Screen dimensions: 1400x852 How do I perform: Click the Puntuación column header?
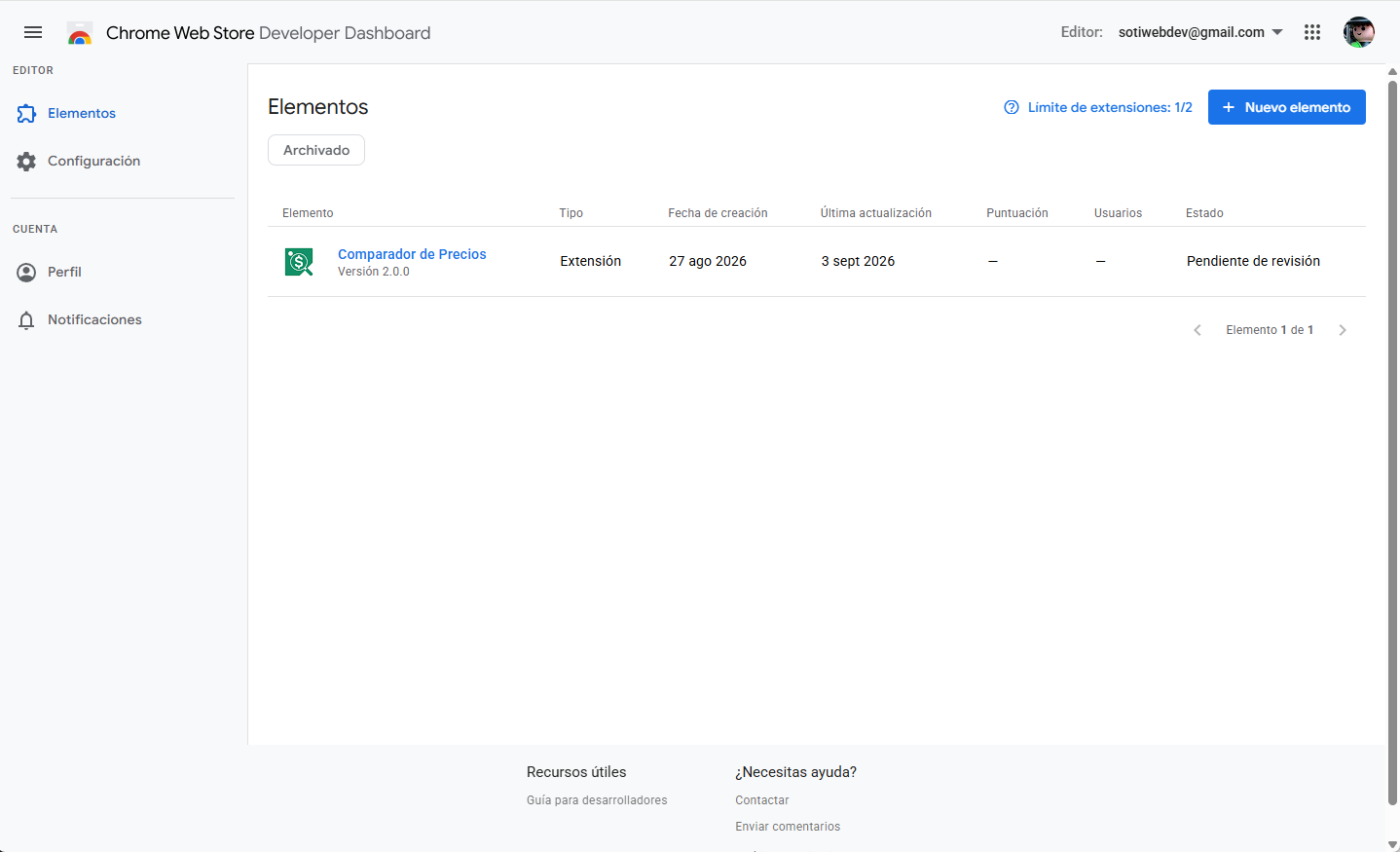pyautogui.click(x=1017, y=213)
